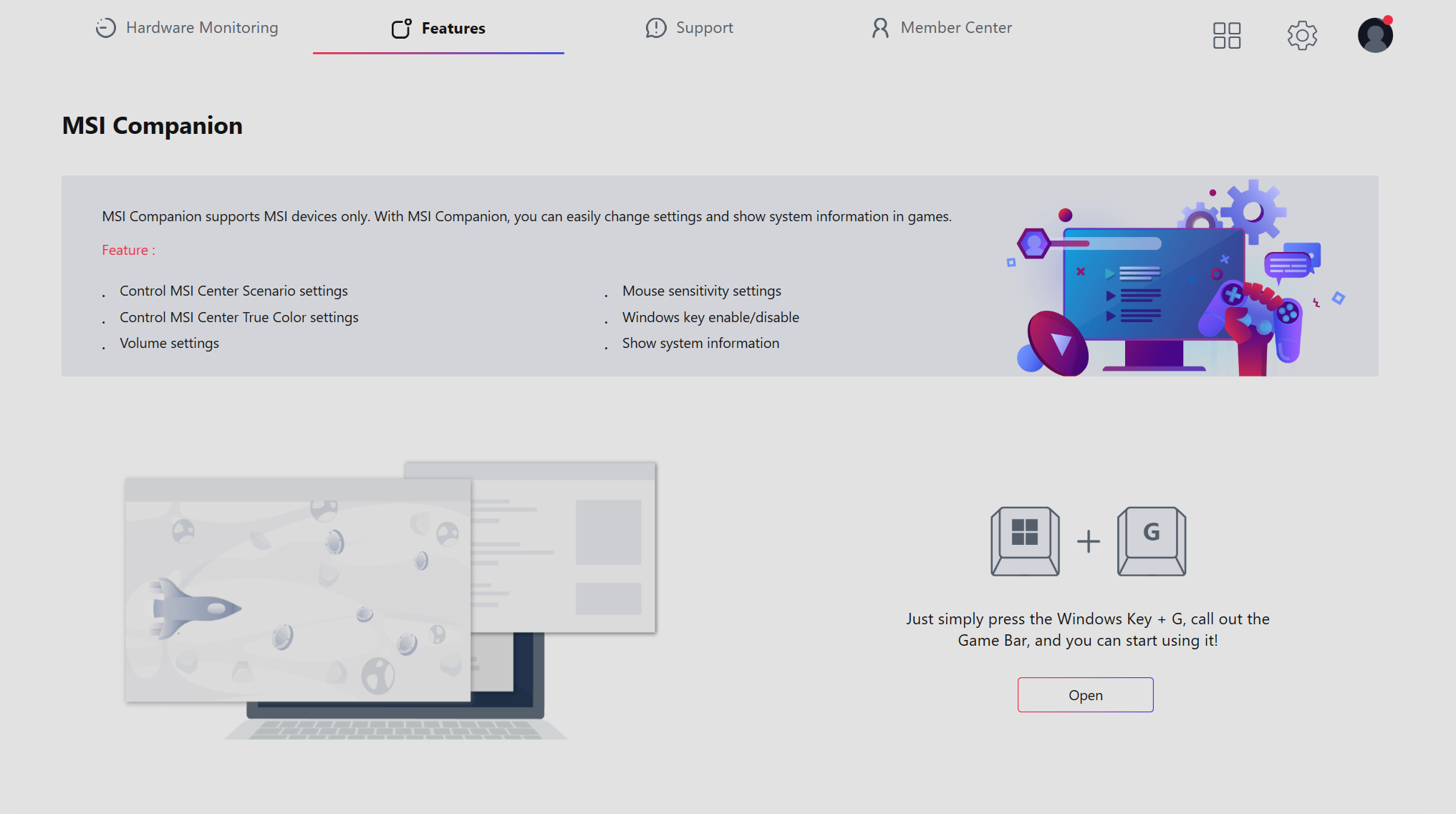Click the G key illustration
The height and width of the screenshot is (814, 1456).
click(1152, 541)
